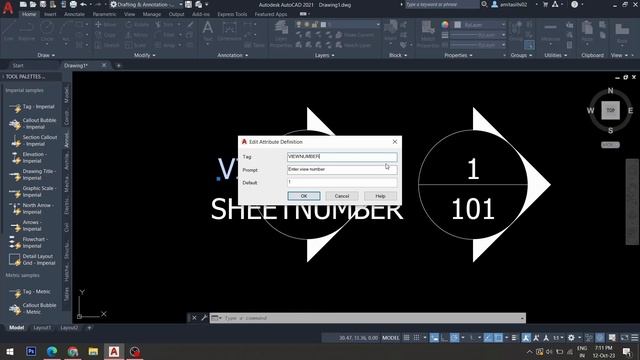
Task: Toggle snap mode in status bar
Action: point(416,338)
